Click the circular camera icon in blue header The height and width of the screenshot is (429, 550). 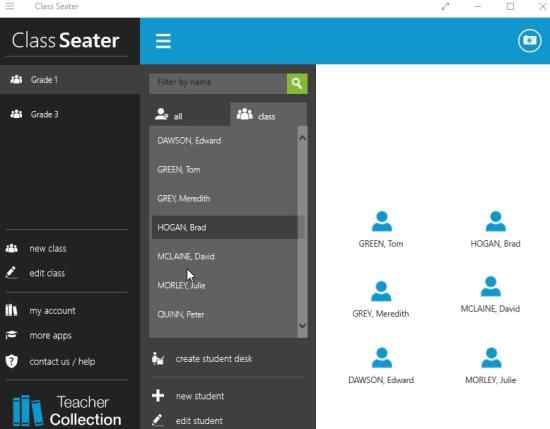(x=529, y=41)
